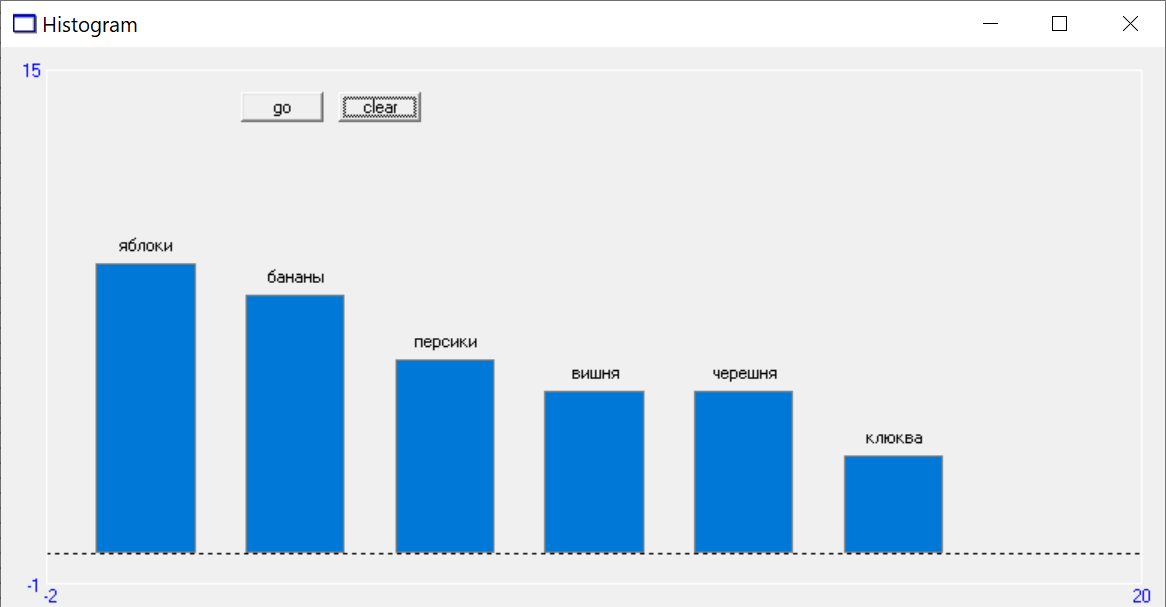
Task: Minimize the Histogram window
Action: point(991,25)
